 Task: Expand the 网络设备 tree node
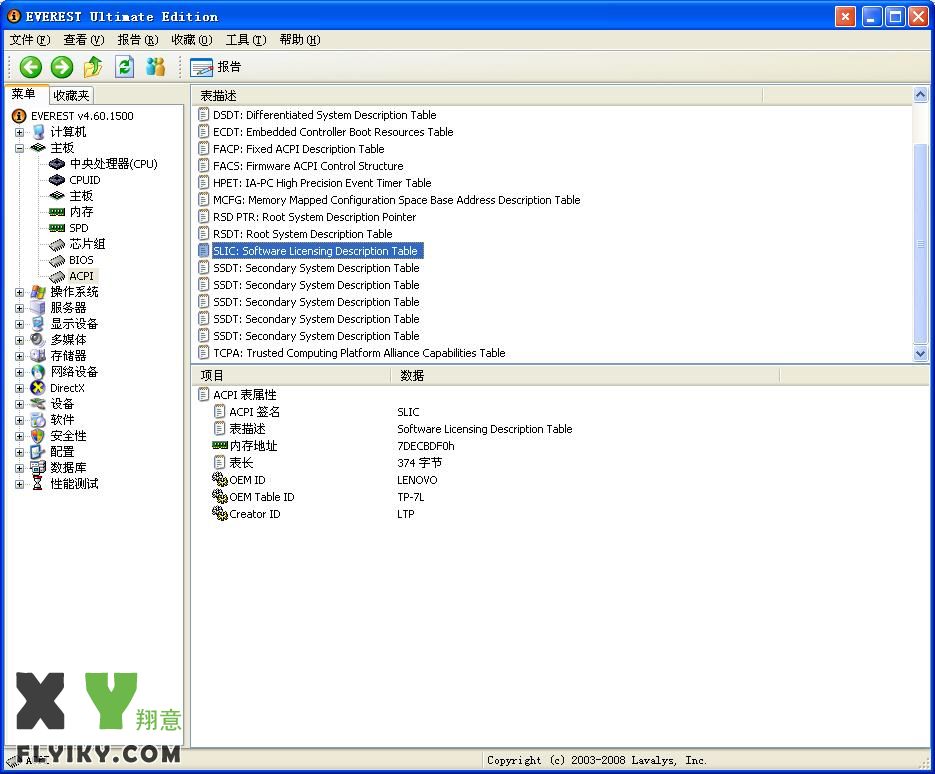[x=20, y=372]
